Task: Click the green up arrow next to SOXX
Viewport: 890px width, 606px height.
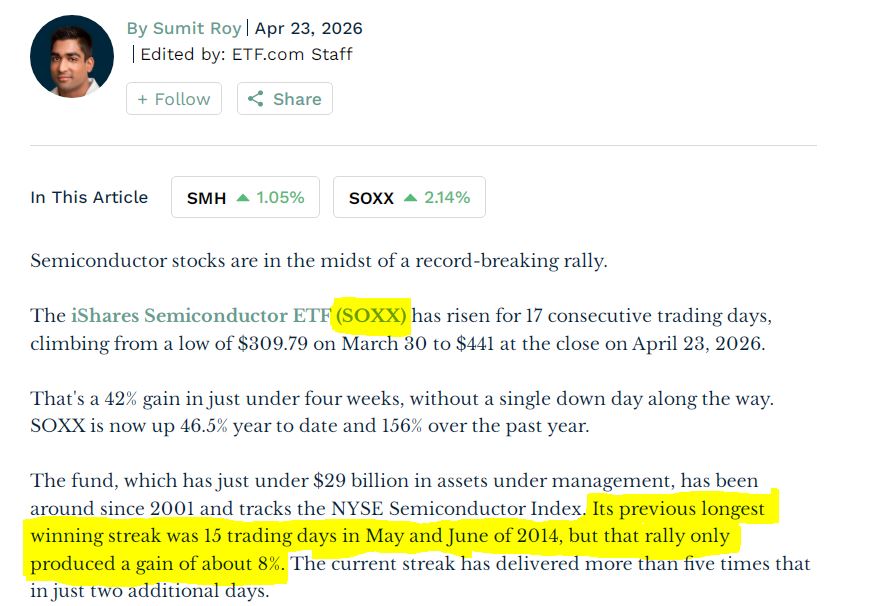Action: coord(409,198)
